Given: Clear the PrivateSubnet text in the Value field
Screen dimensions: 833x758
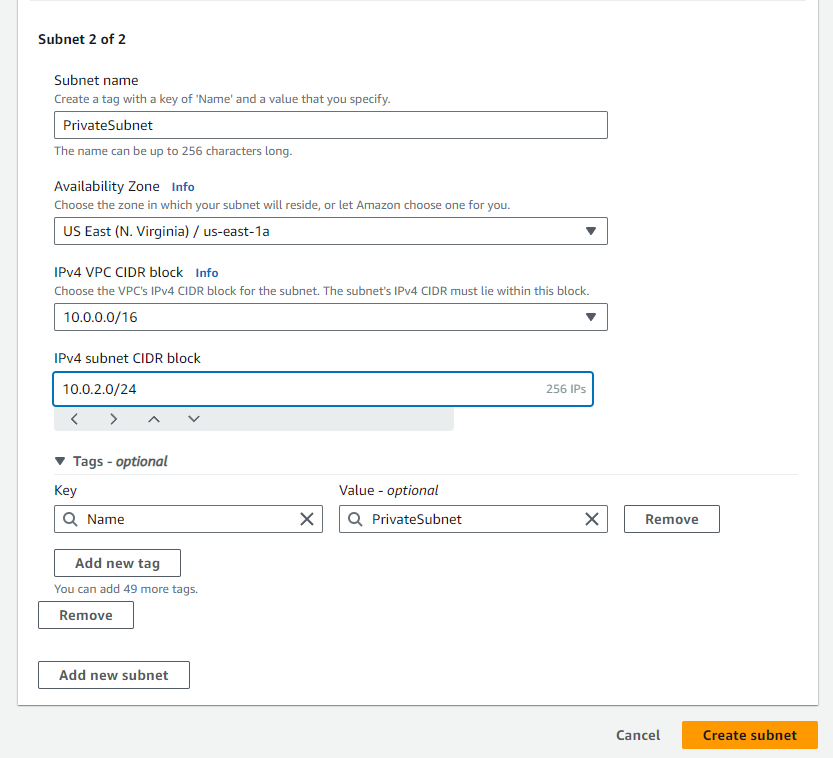Looking at the screenshot, I should [x=591, y=519].
